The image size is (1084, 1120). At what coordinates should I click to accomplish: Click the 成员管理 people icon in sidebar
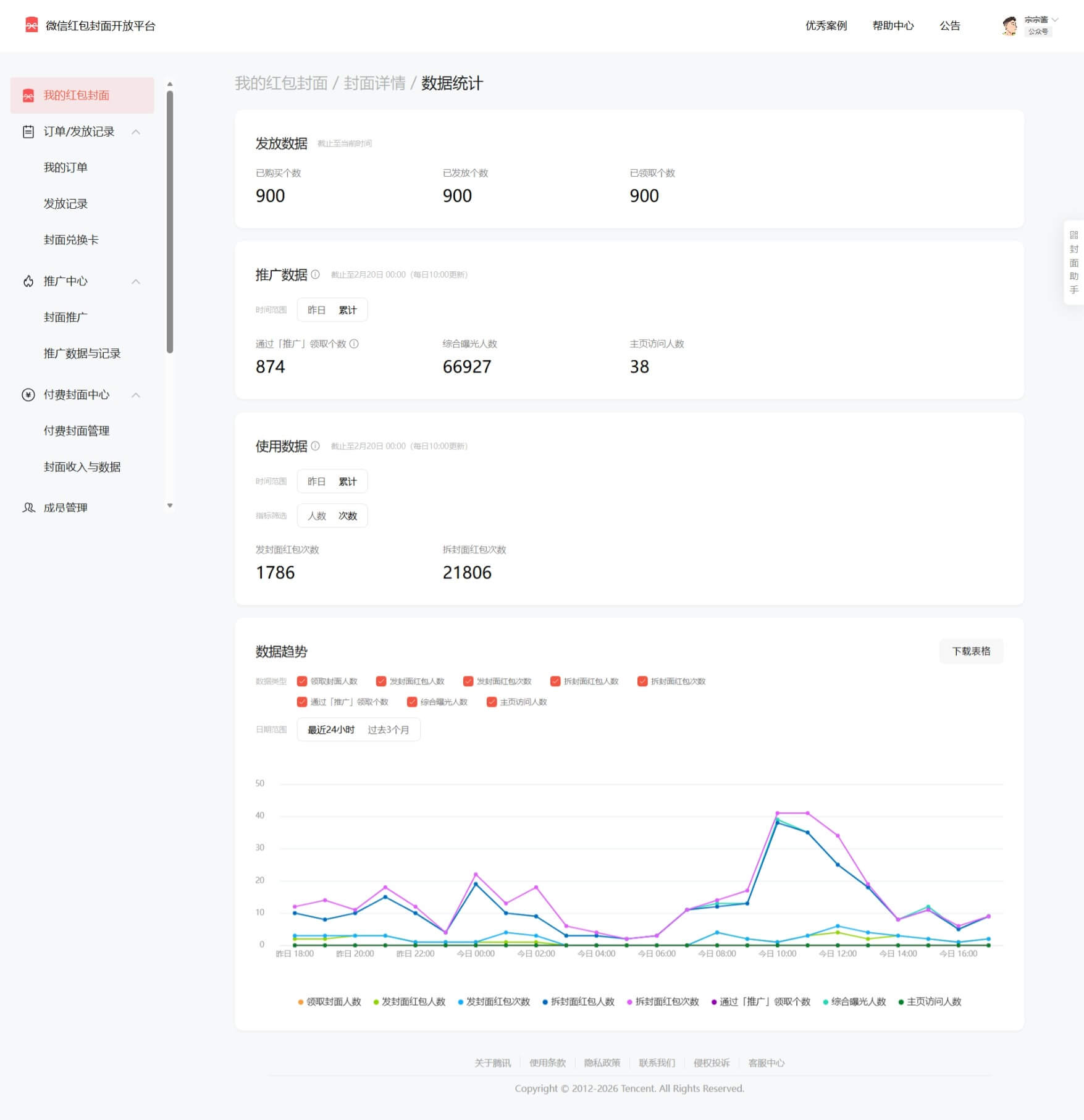28,508
